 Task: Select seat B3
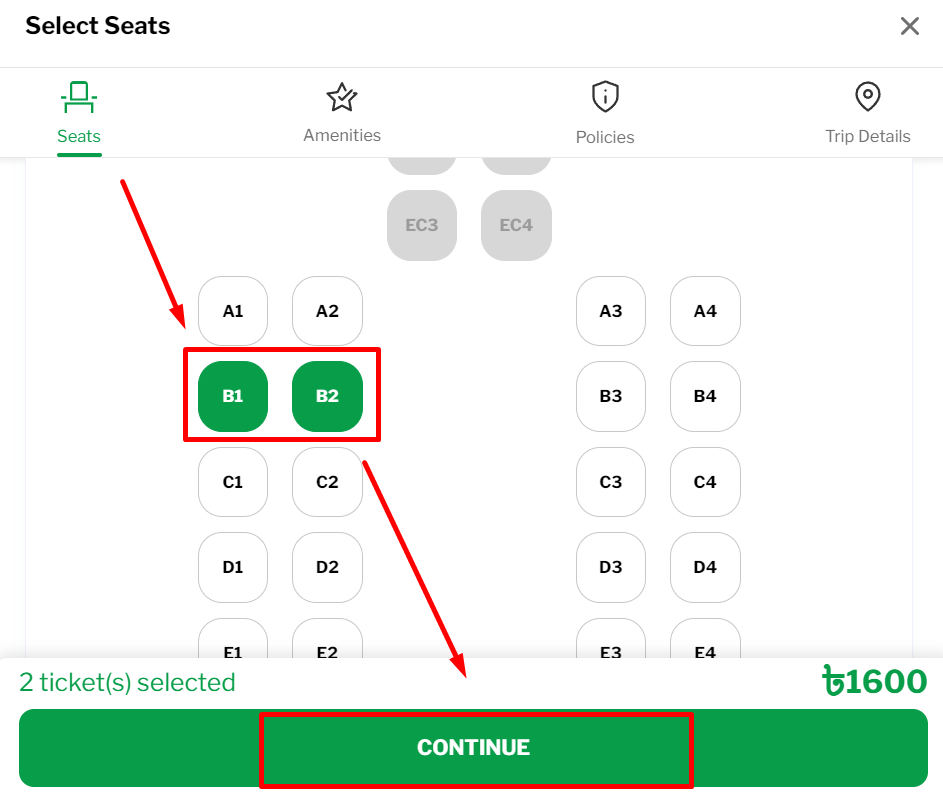[x=611, y=396]
